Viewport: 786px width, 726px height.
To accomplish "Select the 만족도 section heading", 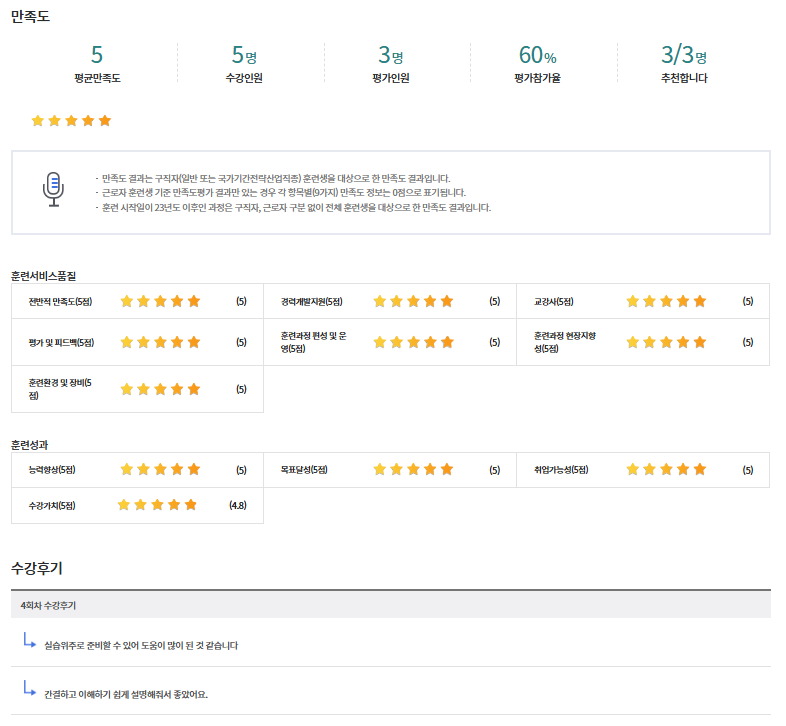I will tap(30, 16).
